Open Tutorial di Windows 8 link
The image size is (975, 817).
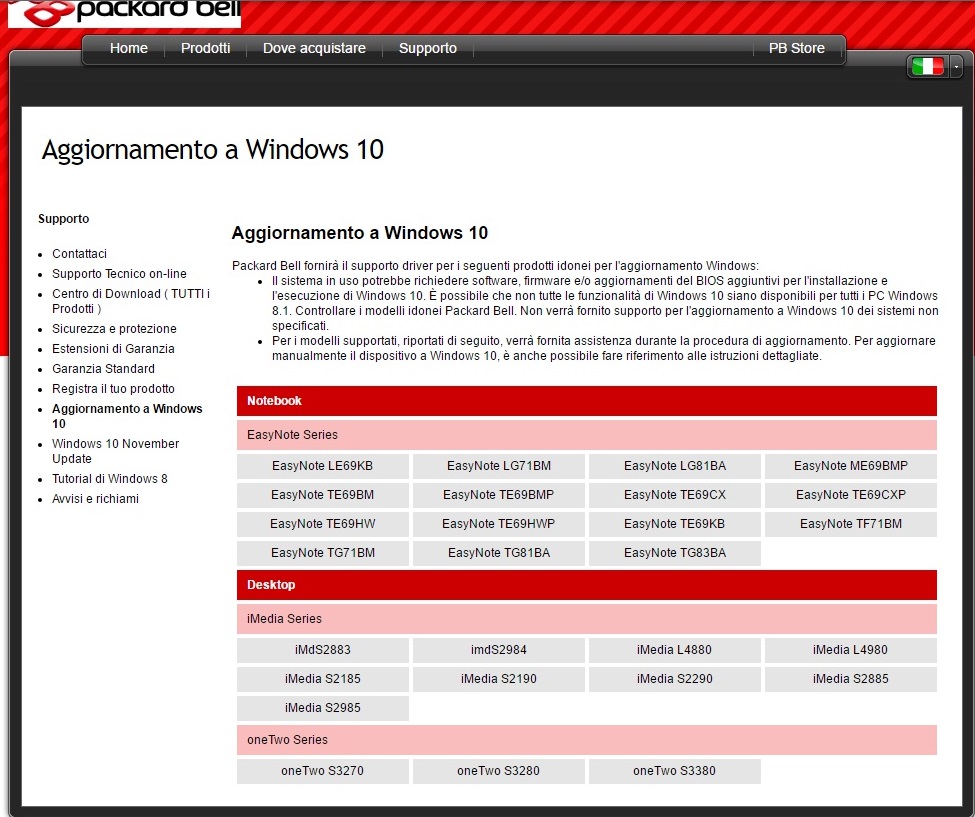pos(109,478)
